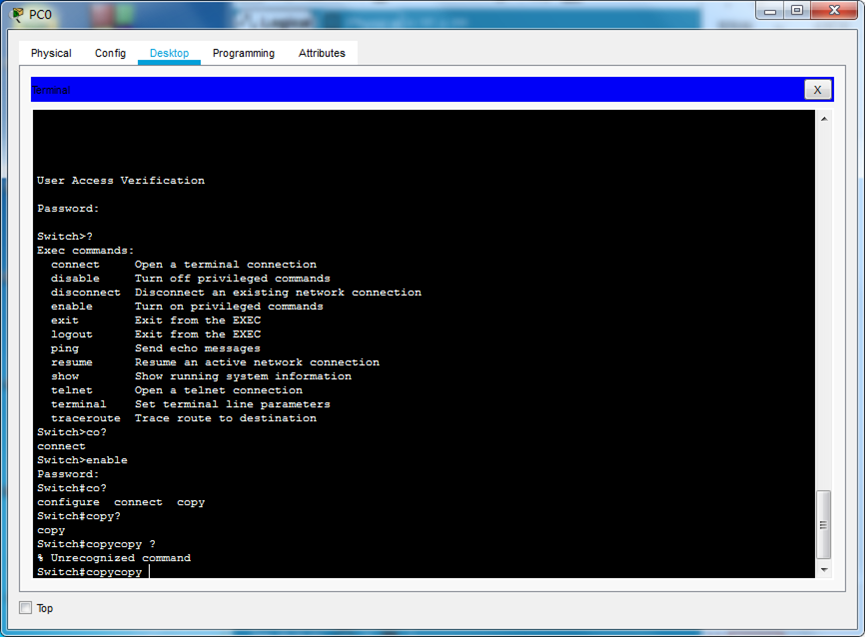Click the 'traceroute' command entry

click(86, 418)
